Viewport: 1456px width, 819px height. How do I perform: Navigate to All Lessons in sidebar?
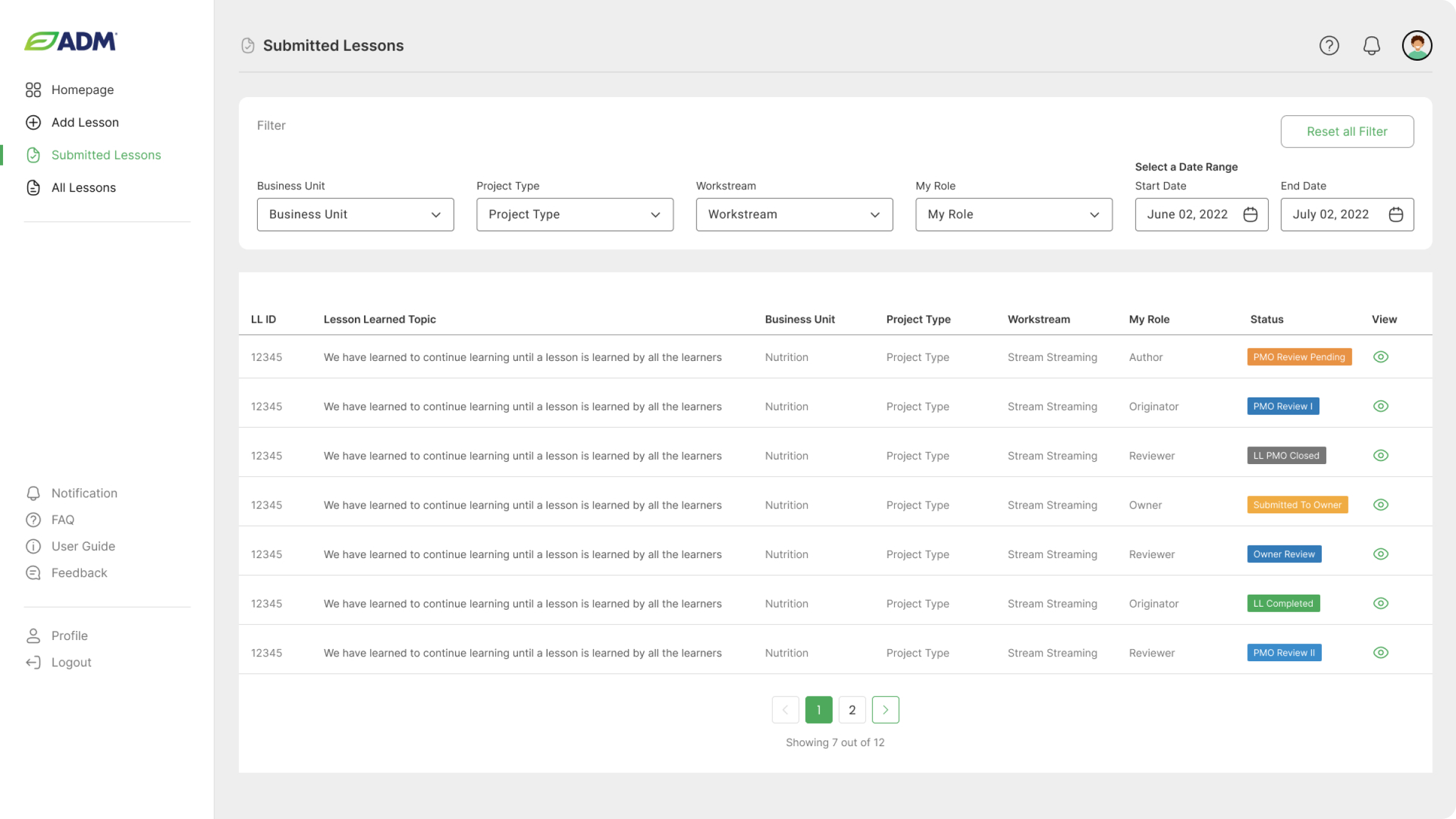coord(83,187)
